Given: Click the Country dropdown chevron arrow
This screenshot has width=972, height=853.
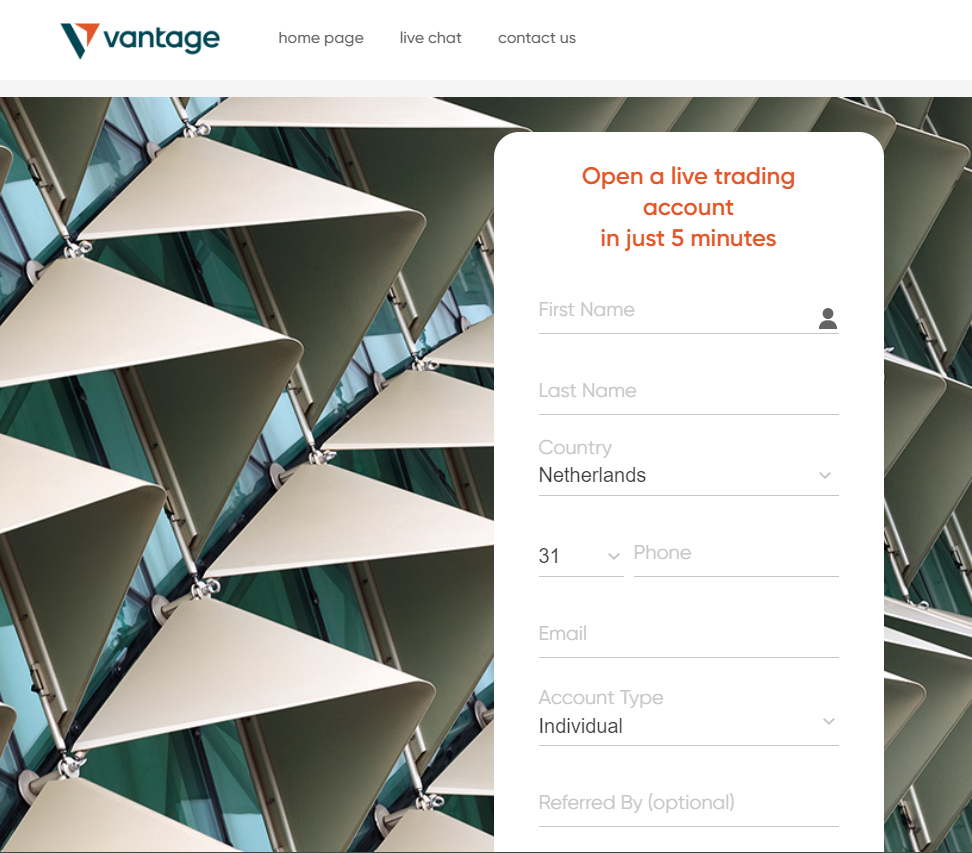Looking at the screenshot, I should click(x=824, y=475).
